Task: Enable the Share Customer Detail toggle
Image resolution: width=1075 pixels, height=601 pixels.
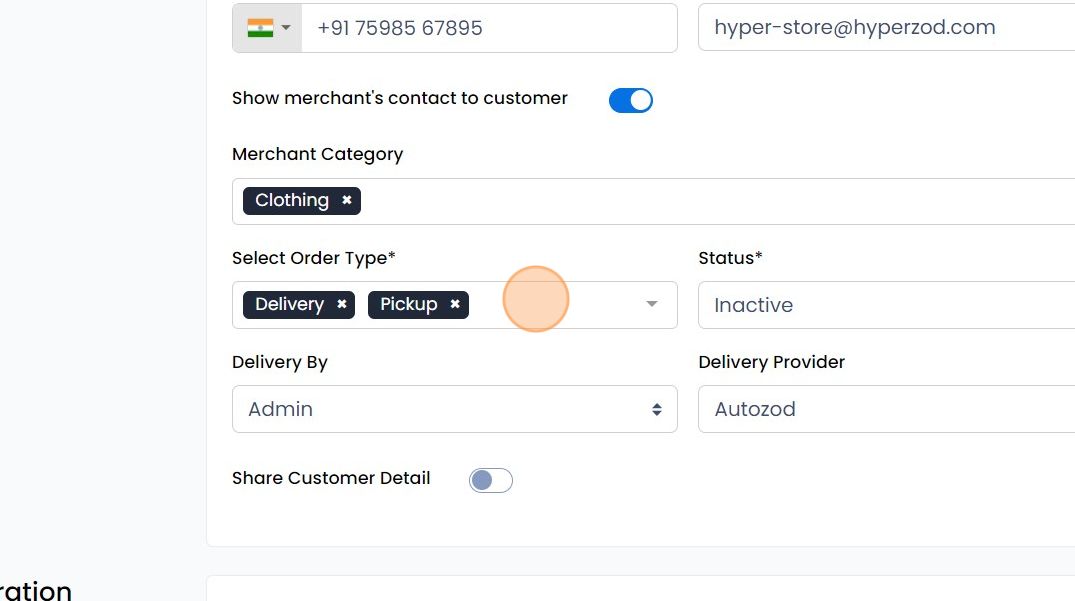Action: point(490,480)
